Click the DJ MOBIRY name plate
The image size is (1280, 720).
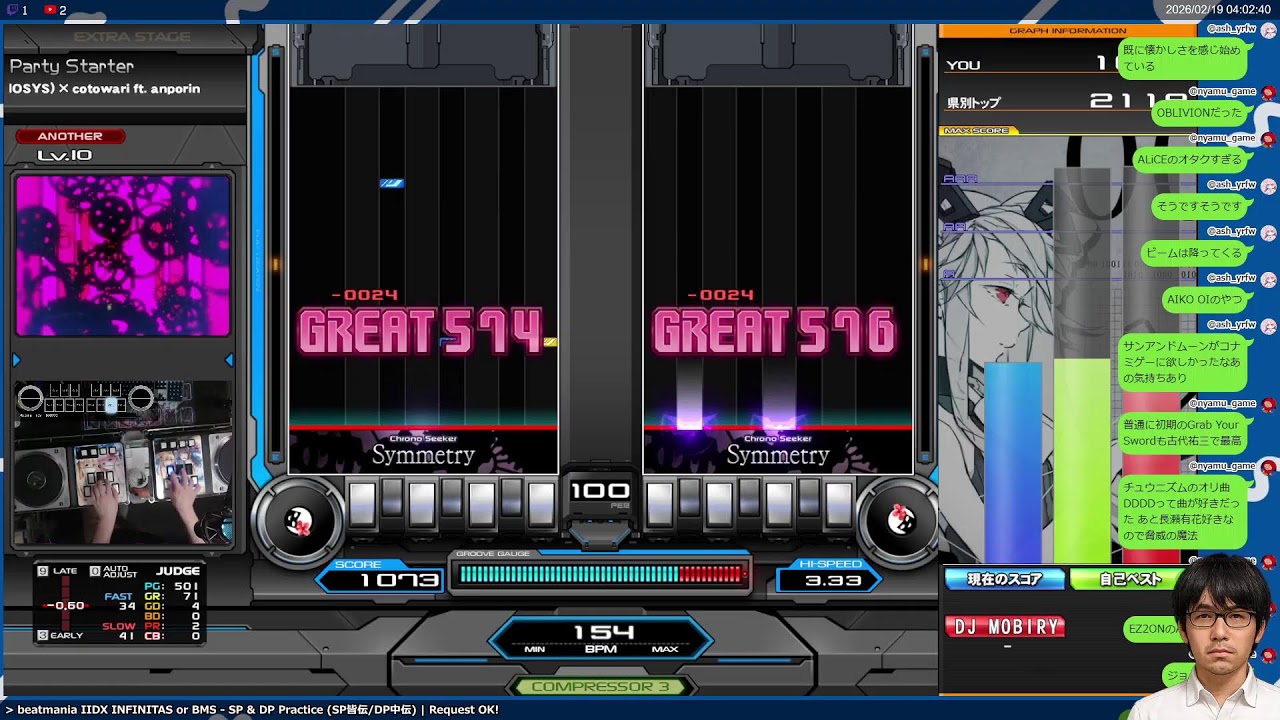click(1005, 627)
